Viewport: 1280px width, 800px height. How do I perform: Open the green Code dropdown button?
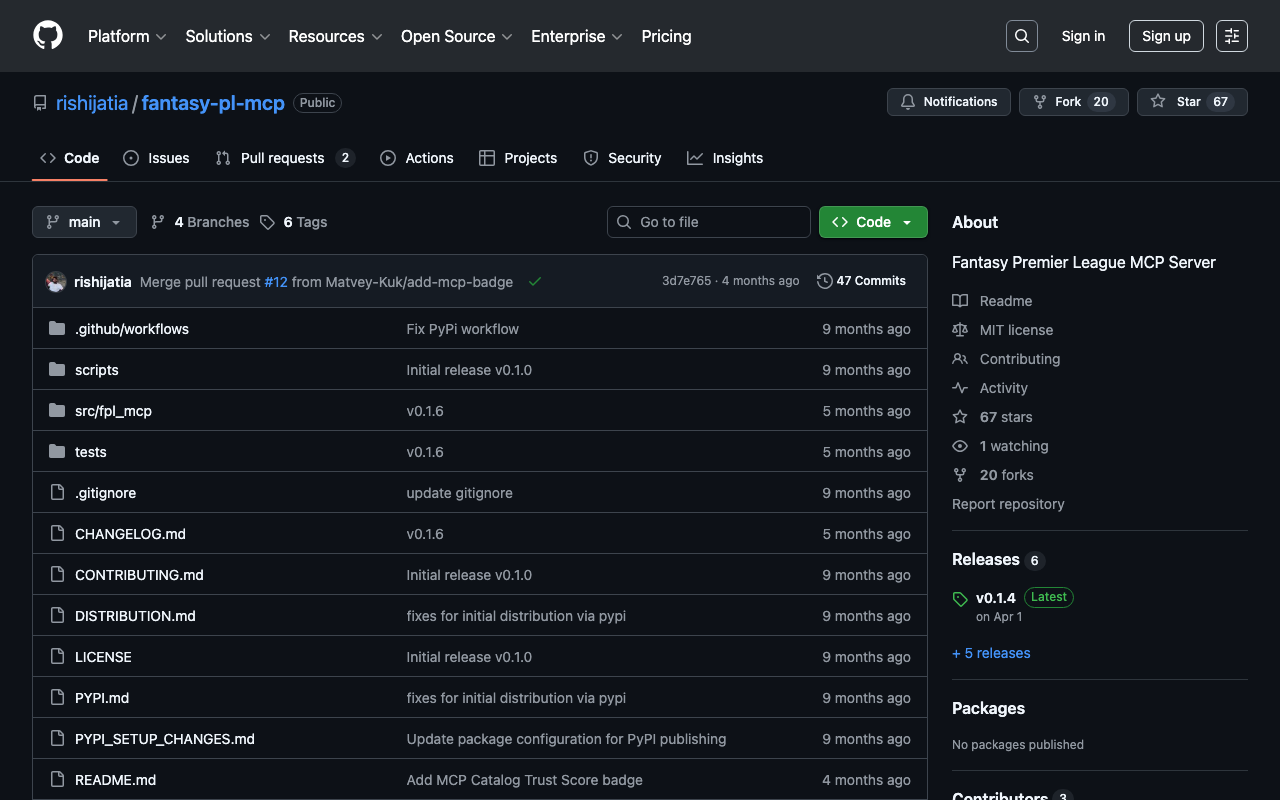click(x=873, y=222)
